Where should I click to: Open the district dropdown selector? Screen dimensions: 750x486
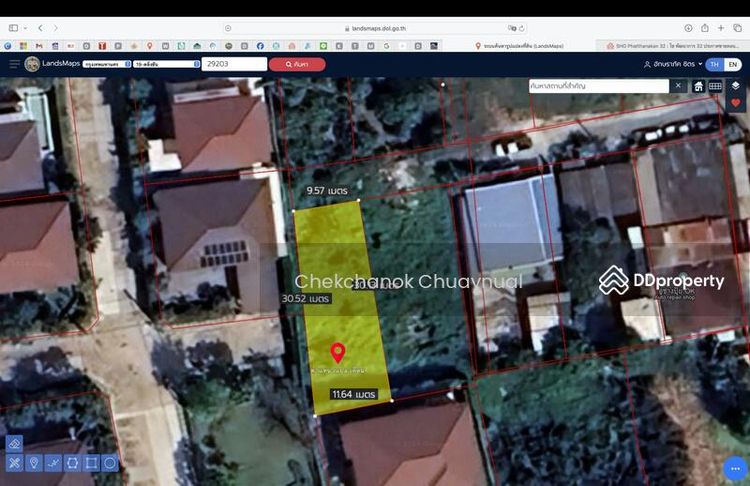(164, 64)
